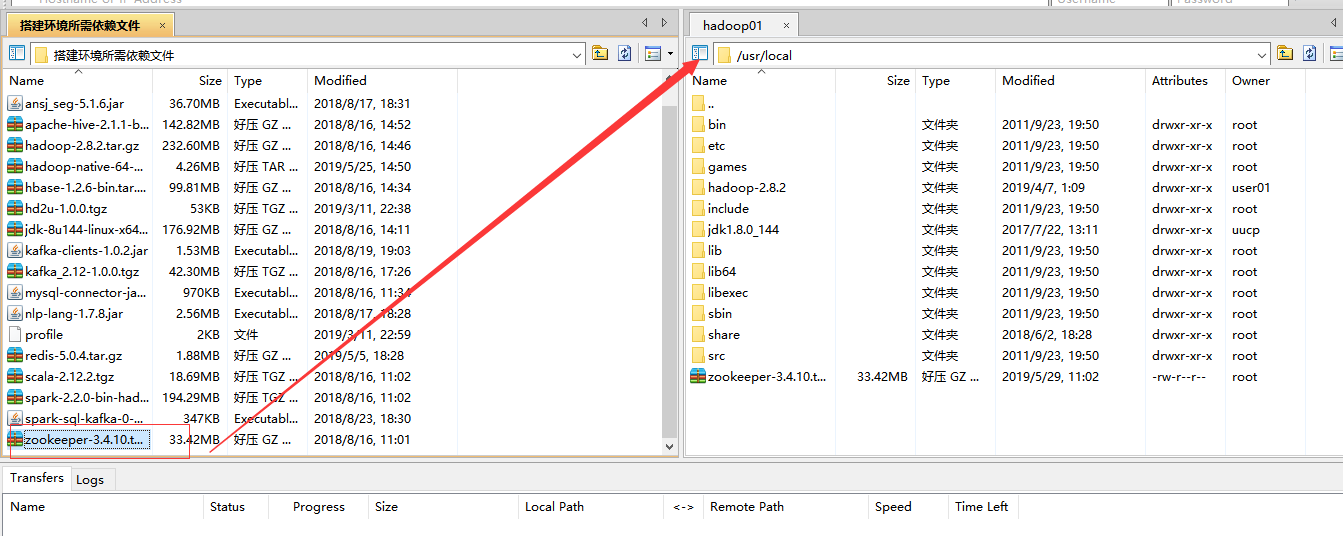Click the remote sbin folder icon
This screenshot has width=1343, height=536.
click(698, 313)
